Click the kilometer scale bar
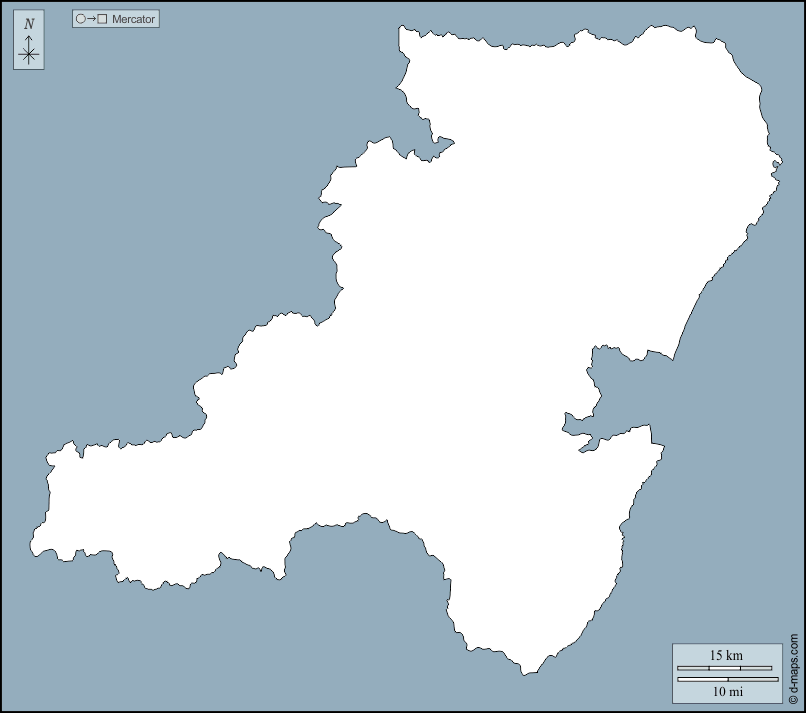This screenshot has height=713, width=806. point(724,668)
